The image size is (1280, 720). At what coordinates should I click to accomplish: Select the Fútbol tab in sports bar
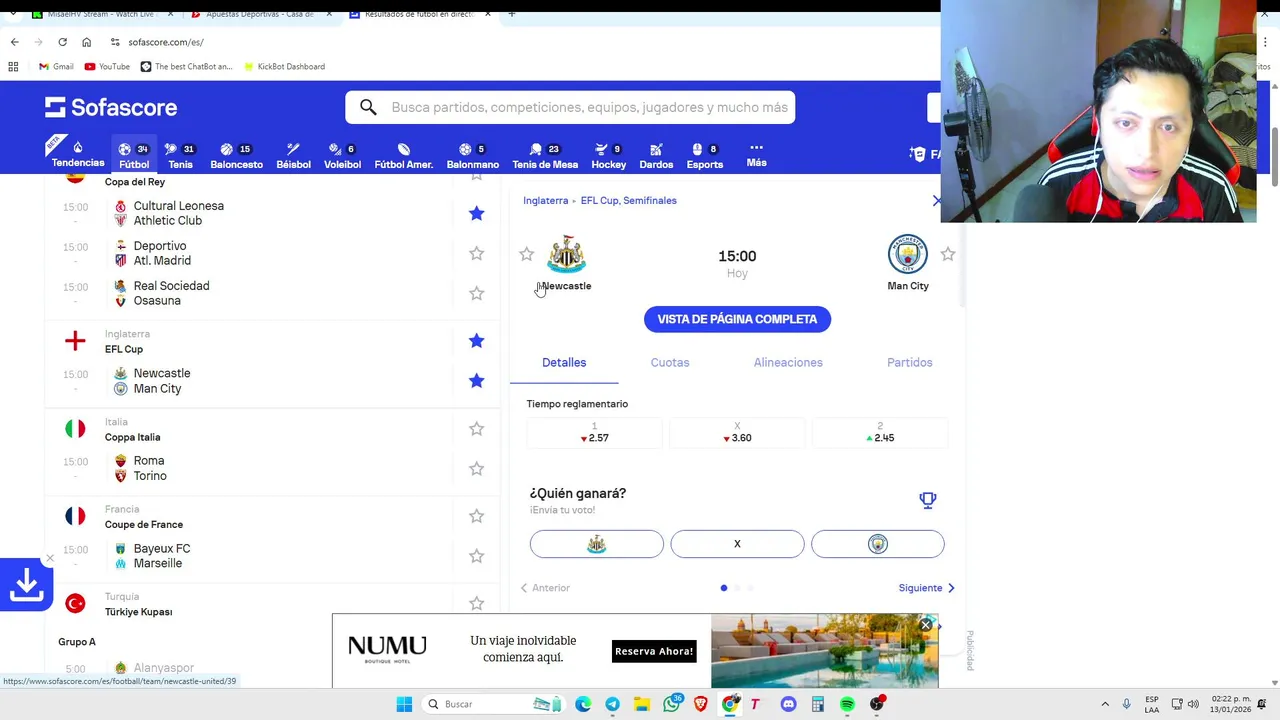tap(134, 155)
